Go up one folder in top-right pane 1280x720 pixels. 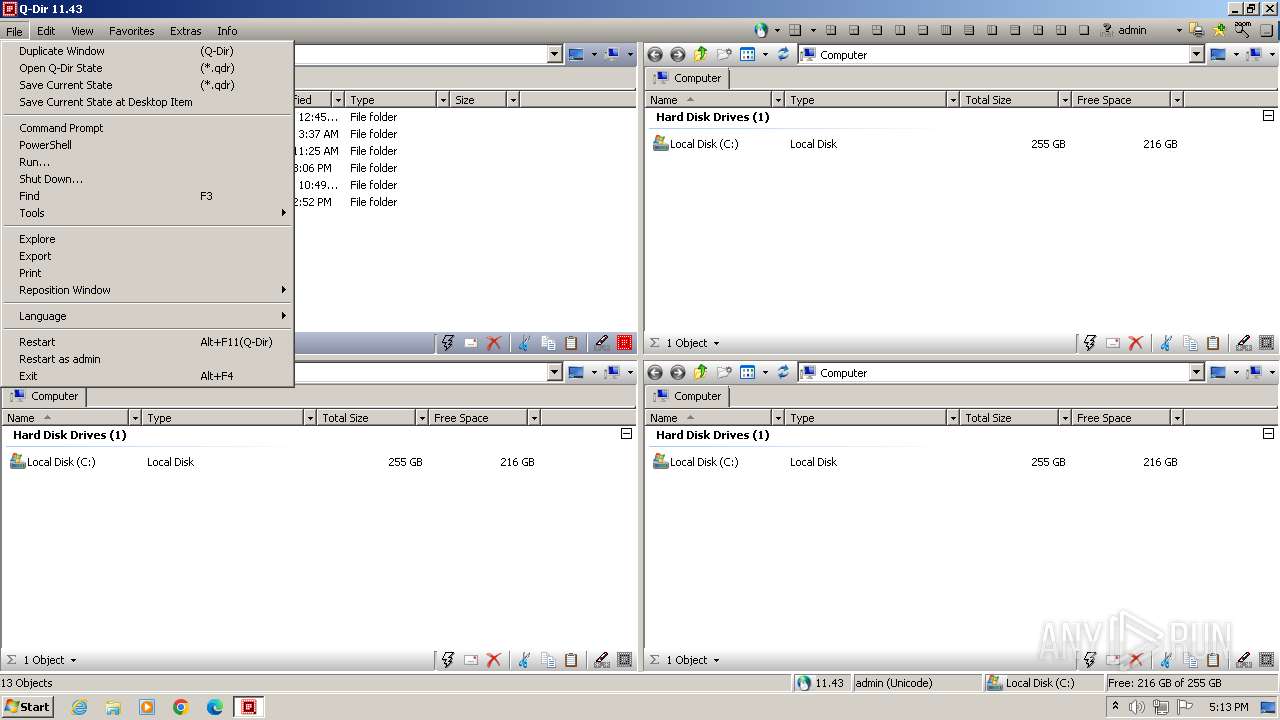click(700, 55)
